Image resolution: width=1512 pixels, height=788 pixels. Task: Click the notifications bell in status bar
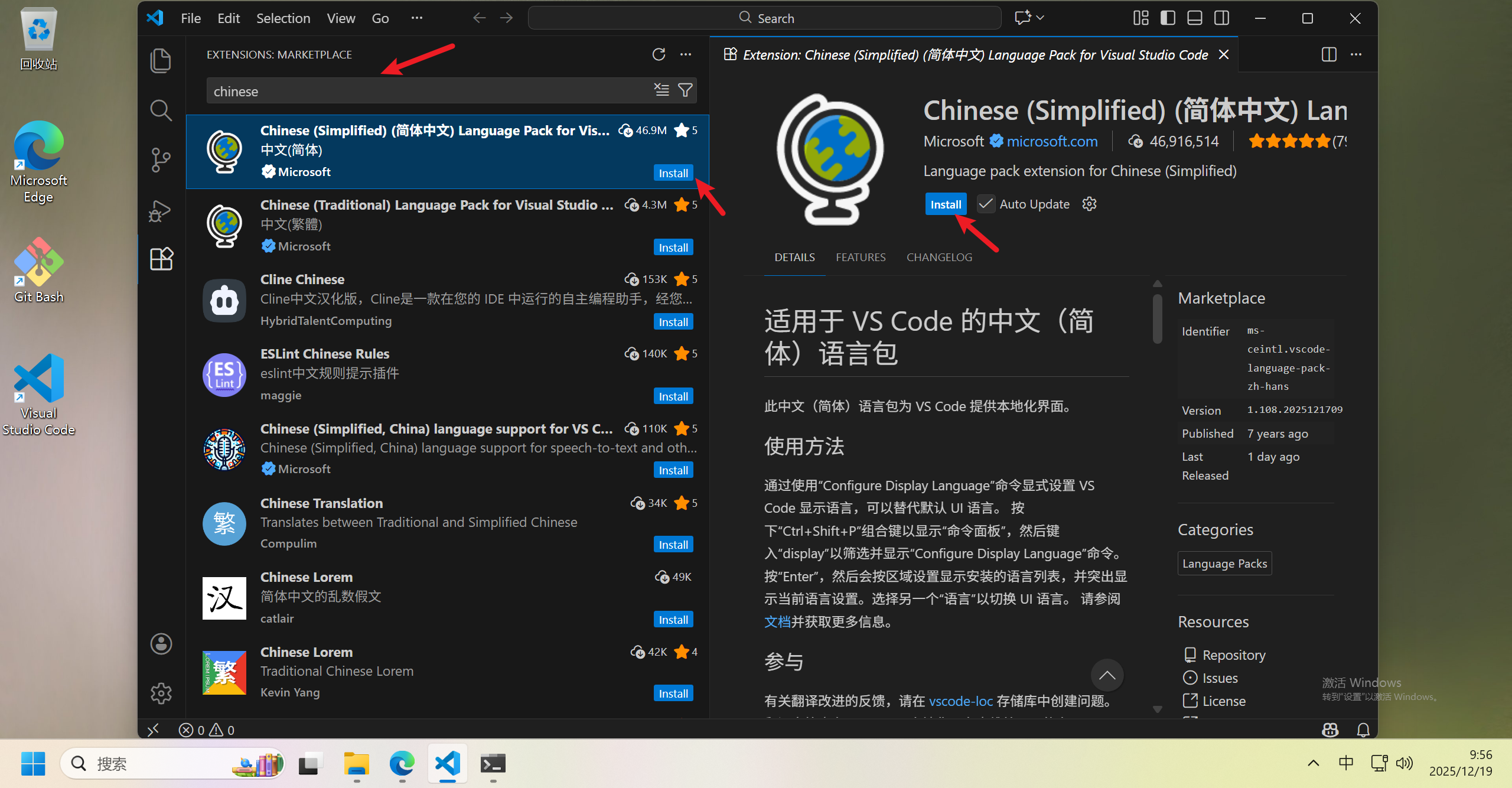(x=1363, y=730)
